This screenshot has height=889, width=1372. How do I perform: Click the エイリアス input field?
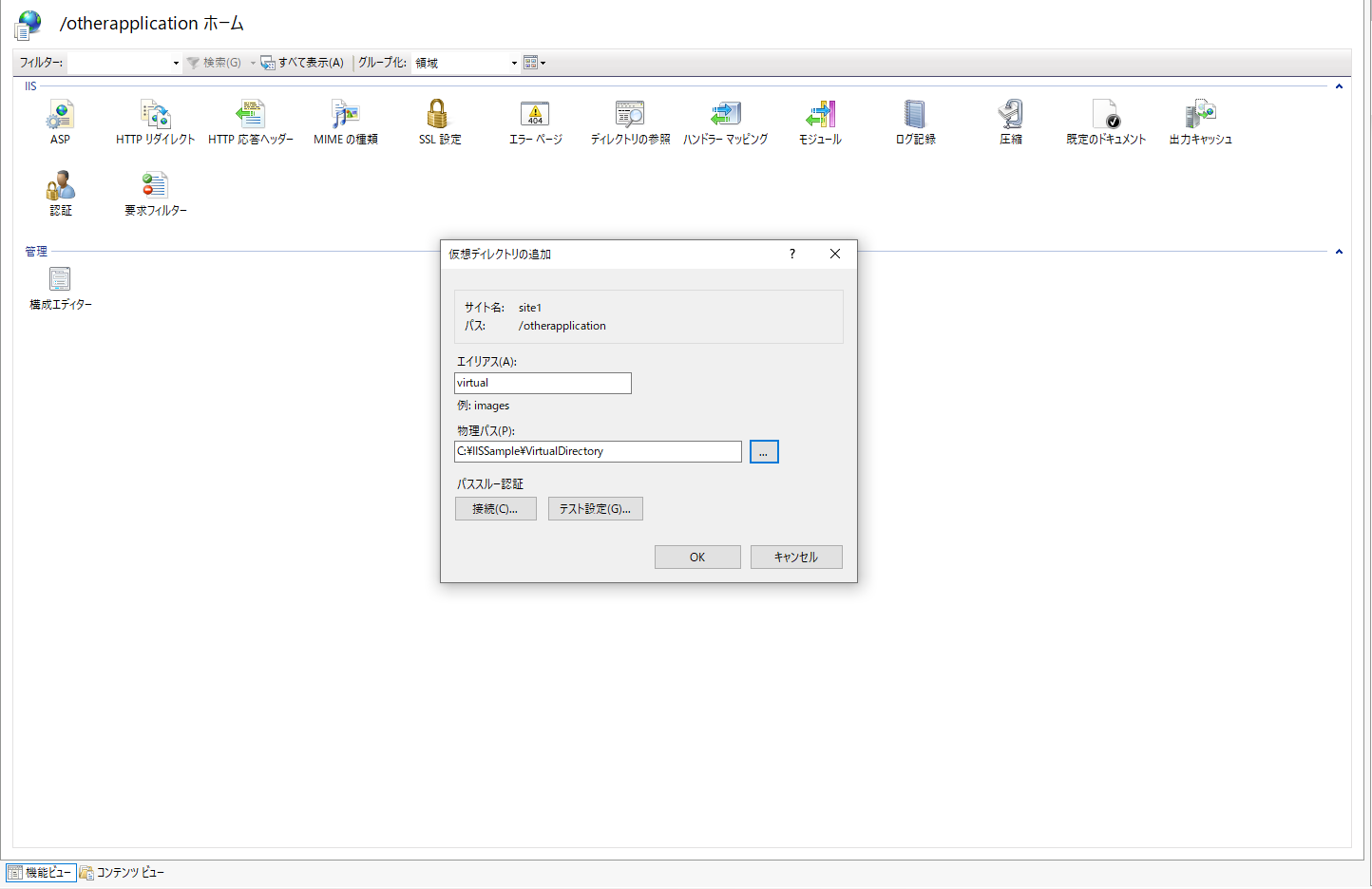click(x=543, y=383)
